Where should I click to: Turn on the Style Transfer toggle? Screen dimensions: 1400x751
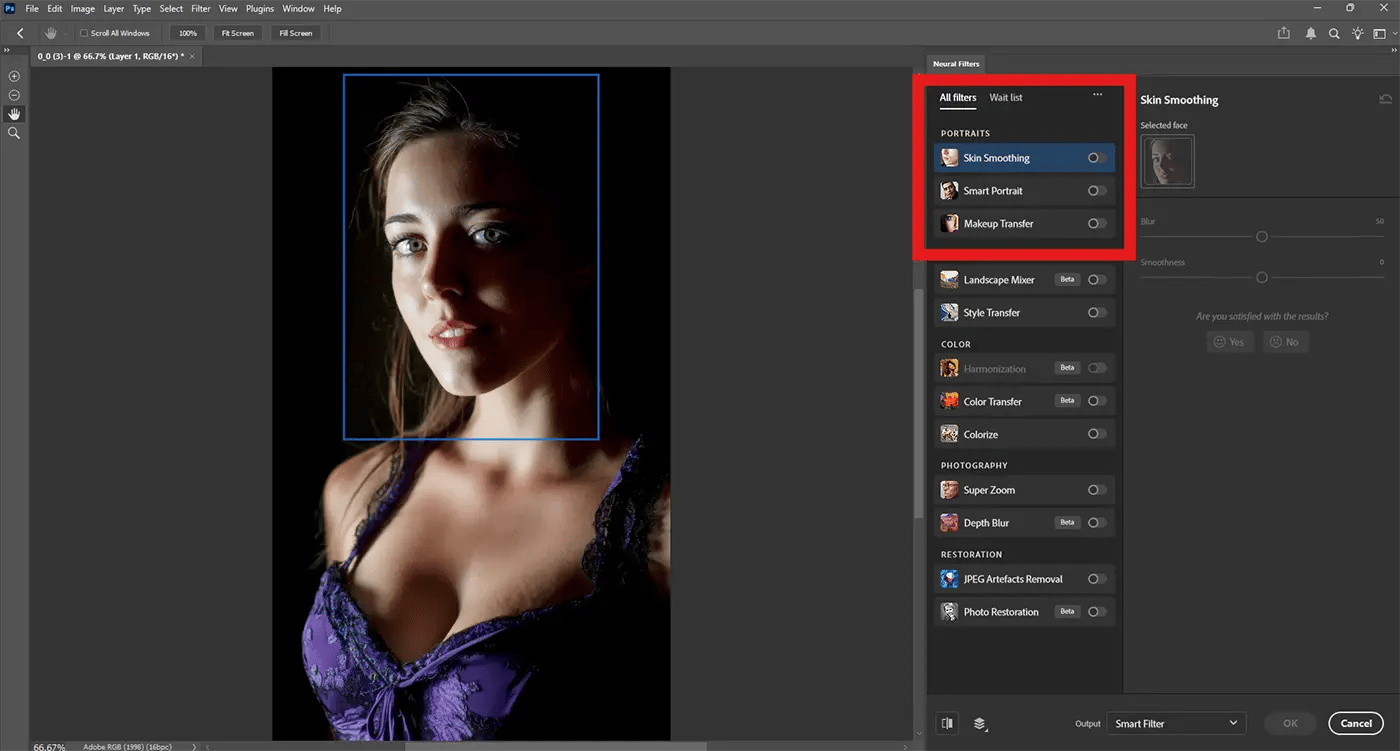1097,313
